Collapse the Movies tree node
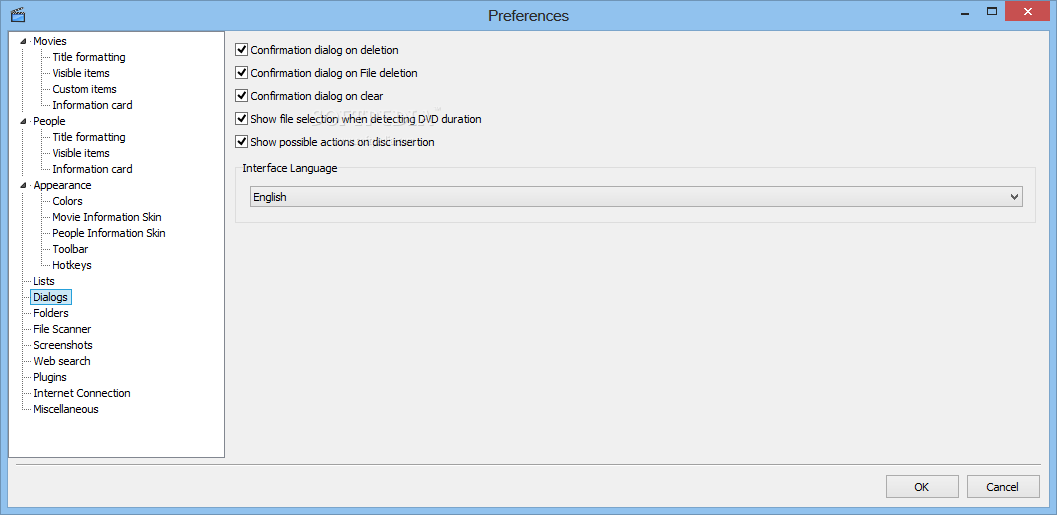This screenshot has width=1057, height=515. [24, 41]
